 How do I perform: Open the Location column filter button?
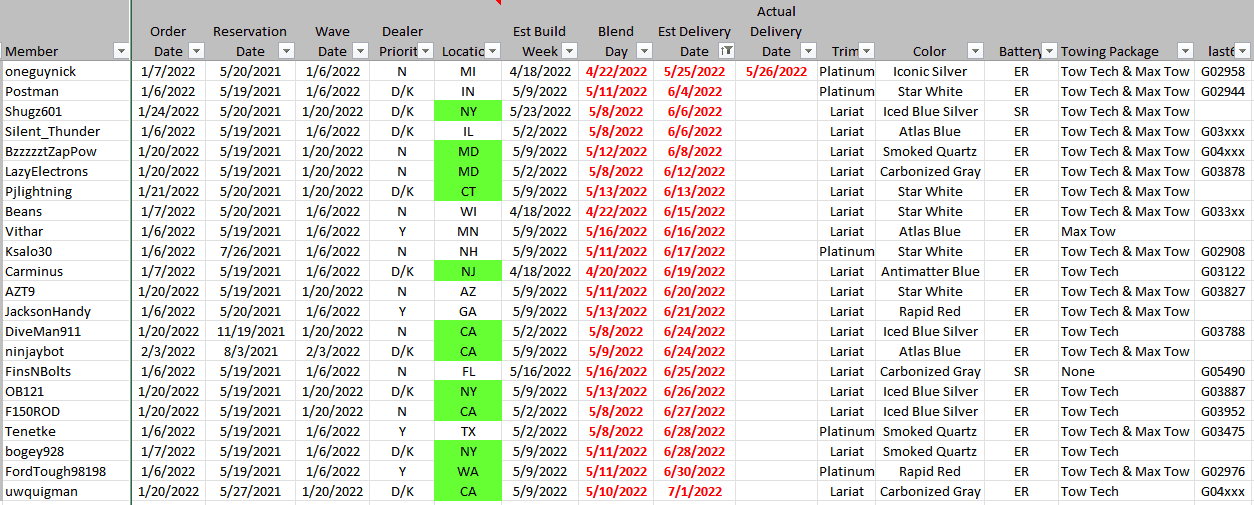(492, 51)
